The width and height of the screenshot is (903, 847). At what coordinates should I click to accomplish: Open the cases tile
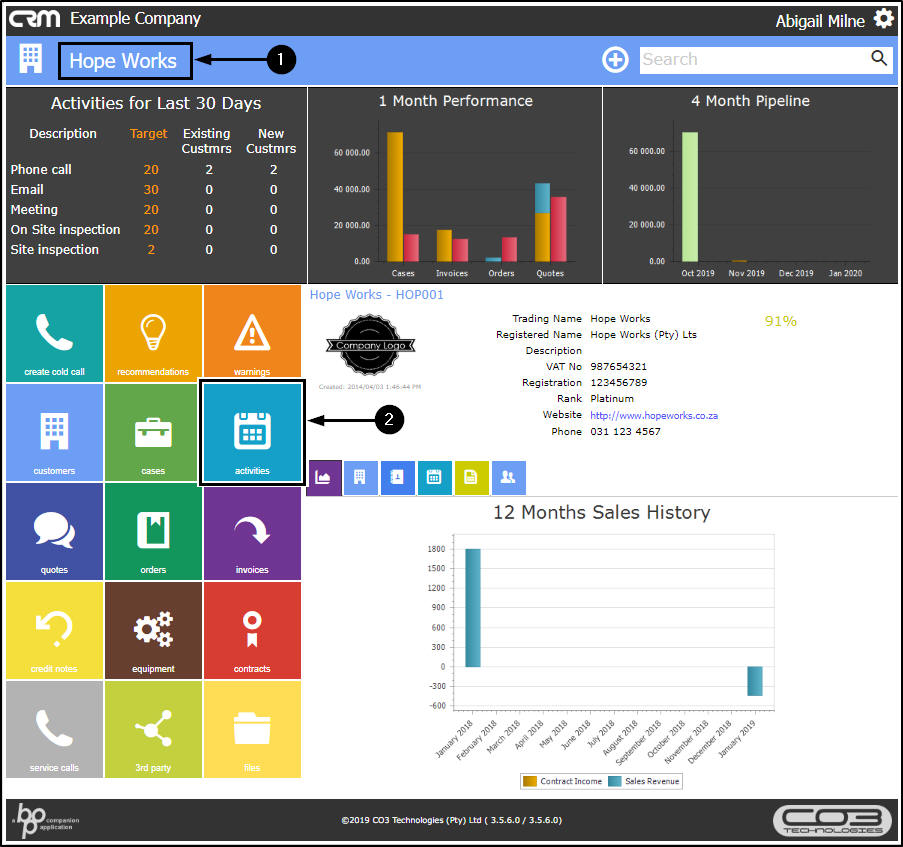click(153, 432)
